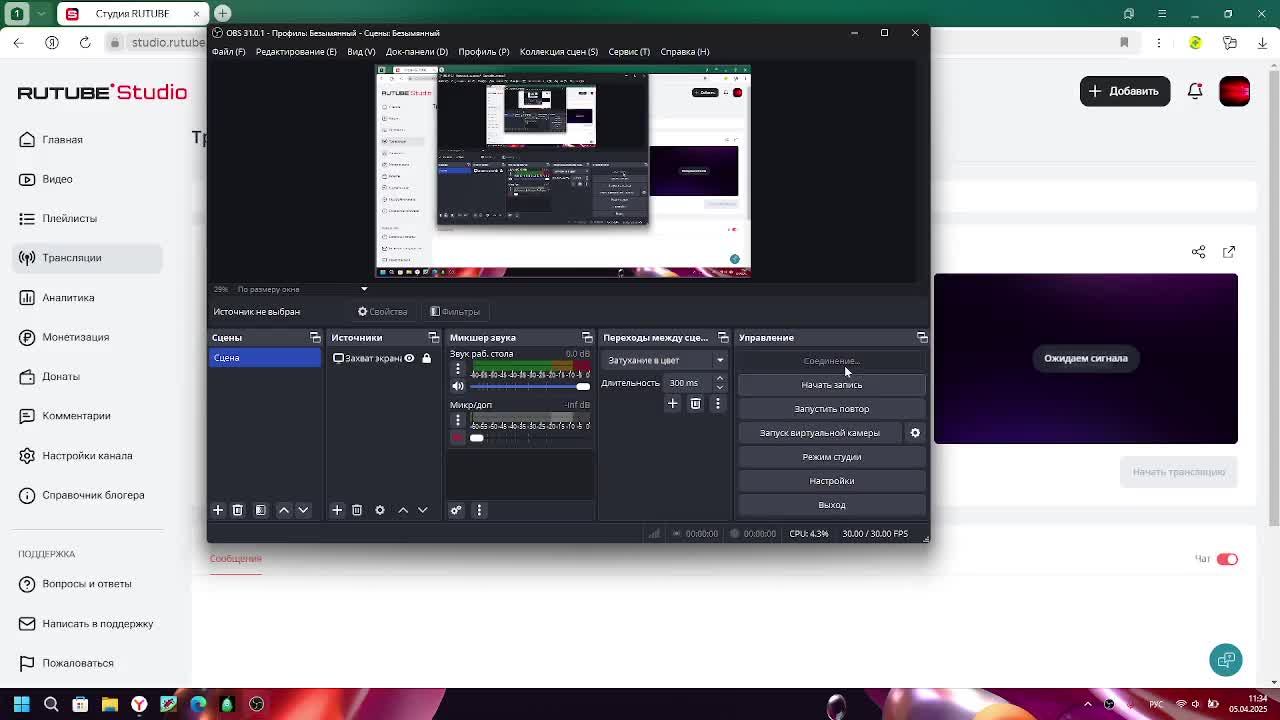The image size is (1280, 720).
Task: Open RUTUBE notifications bell
Action: point(1195,91)
